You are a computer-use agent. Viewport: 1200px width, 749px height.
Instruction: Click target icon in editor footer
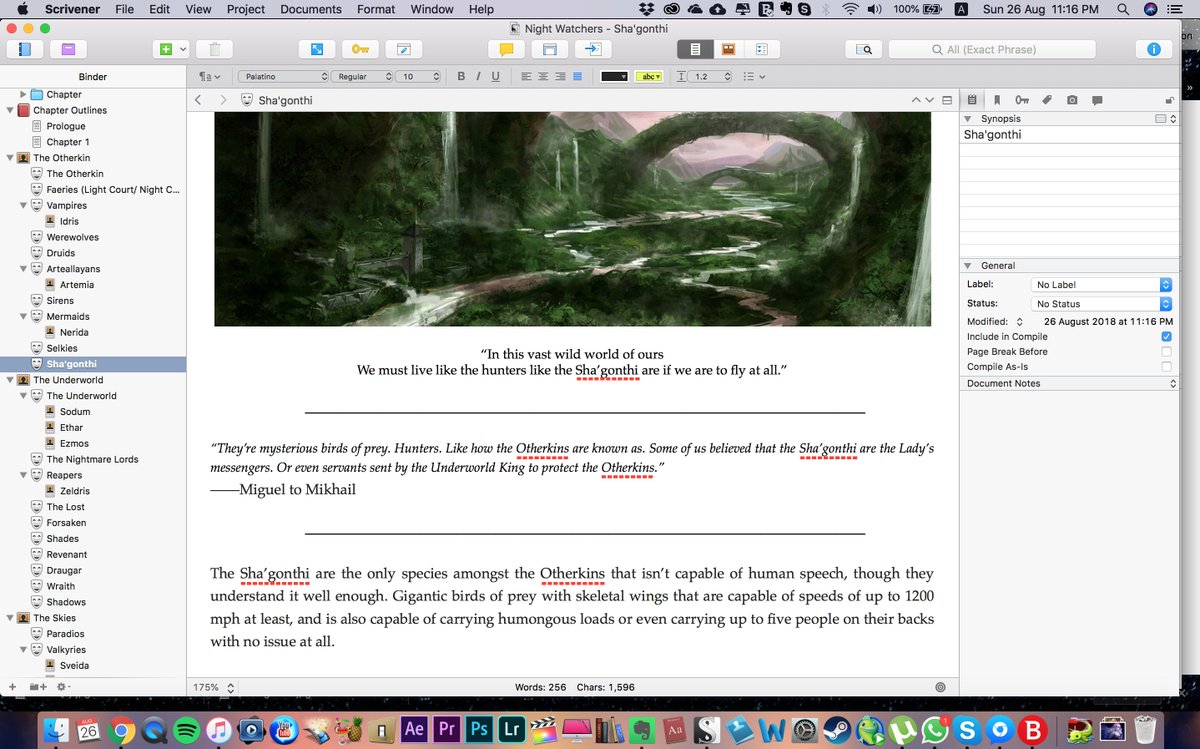(940, 687)
